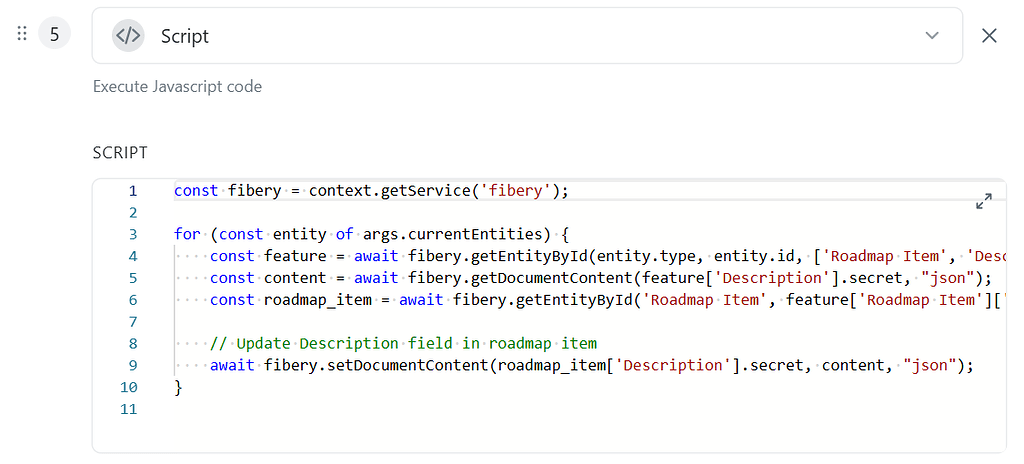
Task: Click line number 3 in gutter
Action: point(132,234)
